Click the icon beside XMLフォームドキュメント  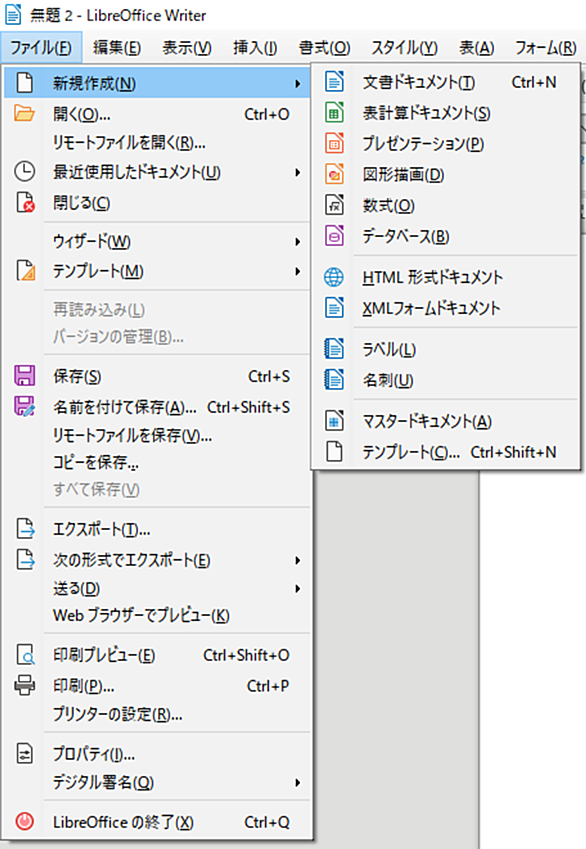(x=334, y=308)
